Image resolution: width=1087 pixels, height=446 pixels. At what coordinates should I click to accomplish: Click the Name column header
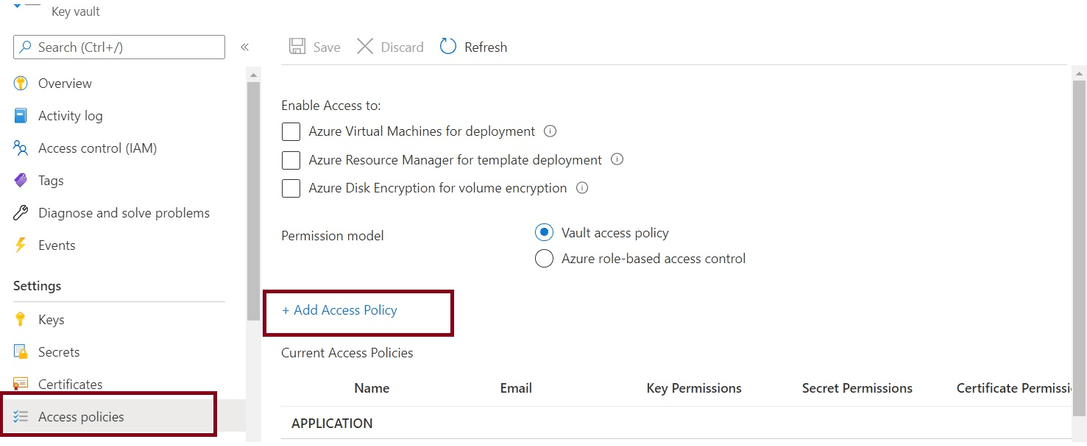pos(372,388)
